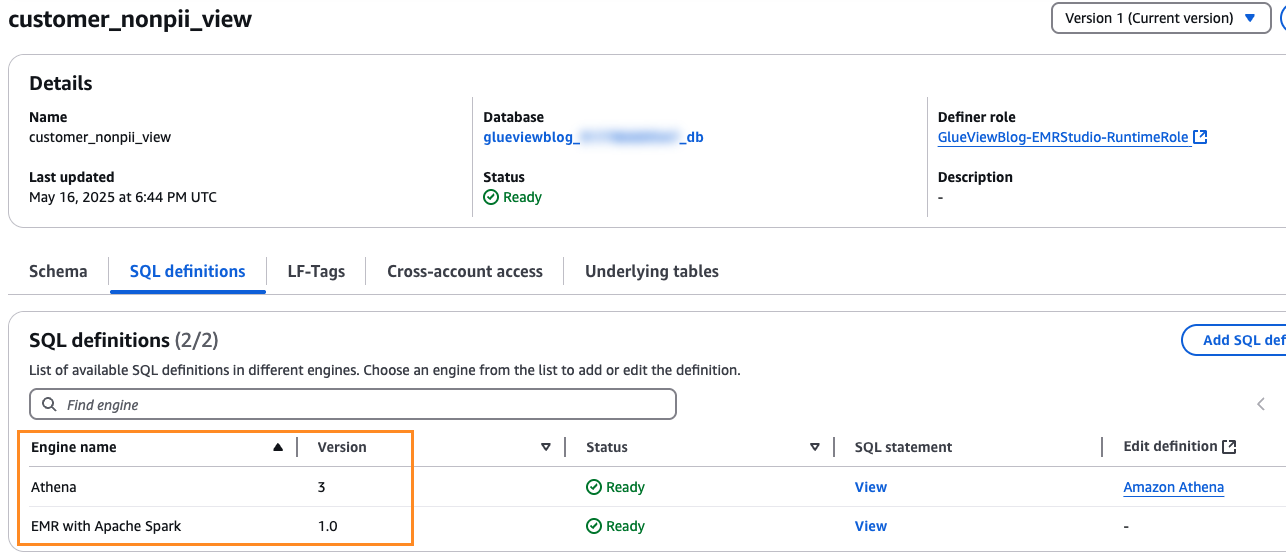The width and height of the screenshot is (1286, 557).
Task: Focus the Find engine search field
Action: tap(360, 405)
